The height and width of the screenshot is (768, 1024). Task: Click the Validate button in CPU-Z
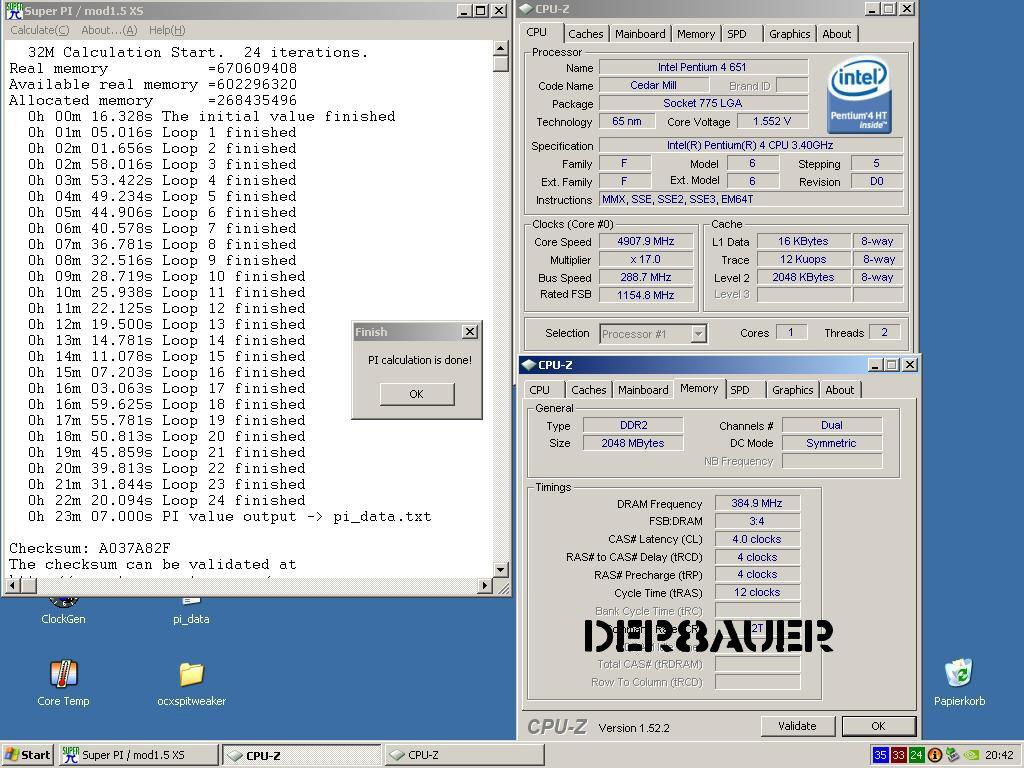click(797, 726)
